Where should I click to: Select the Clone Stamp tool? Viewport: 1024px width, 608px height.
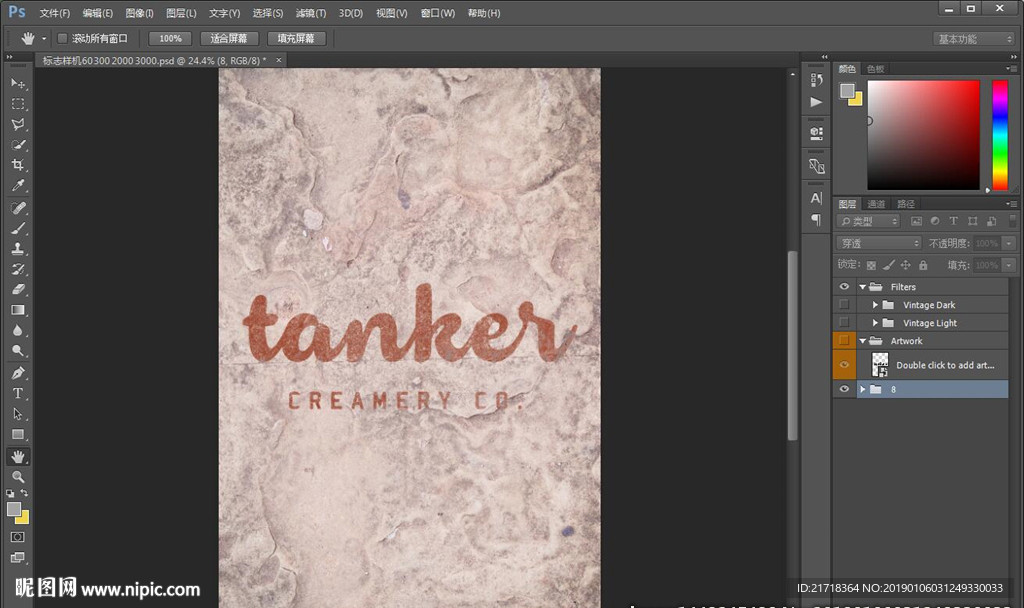[x=18, y=249]
